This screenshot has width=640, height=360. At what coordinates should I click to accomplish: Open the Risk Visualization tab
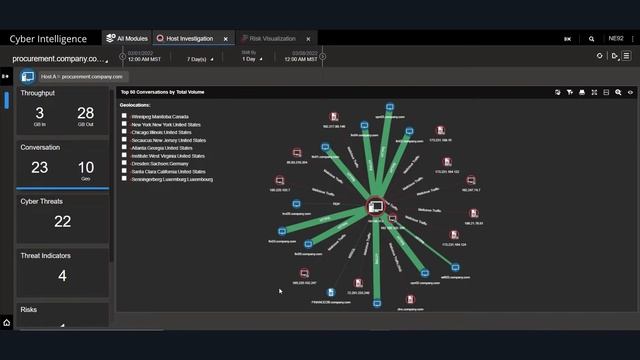(272, 38)
